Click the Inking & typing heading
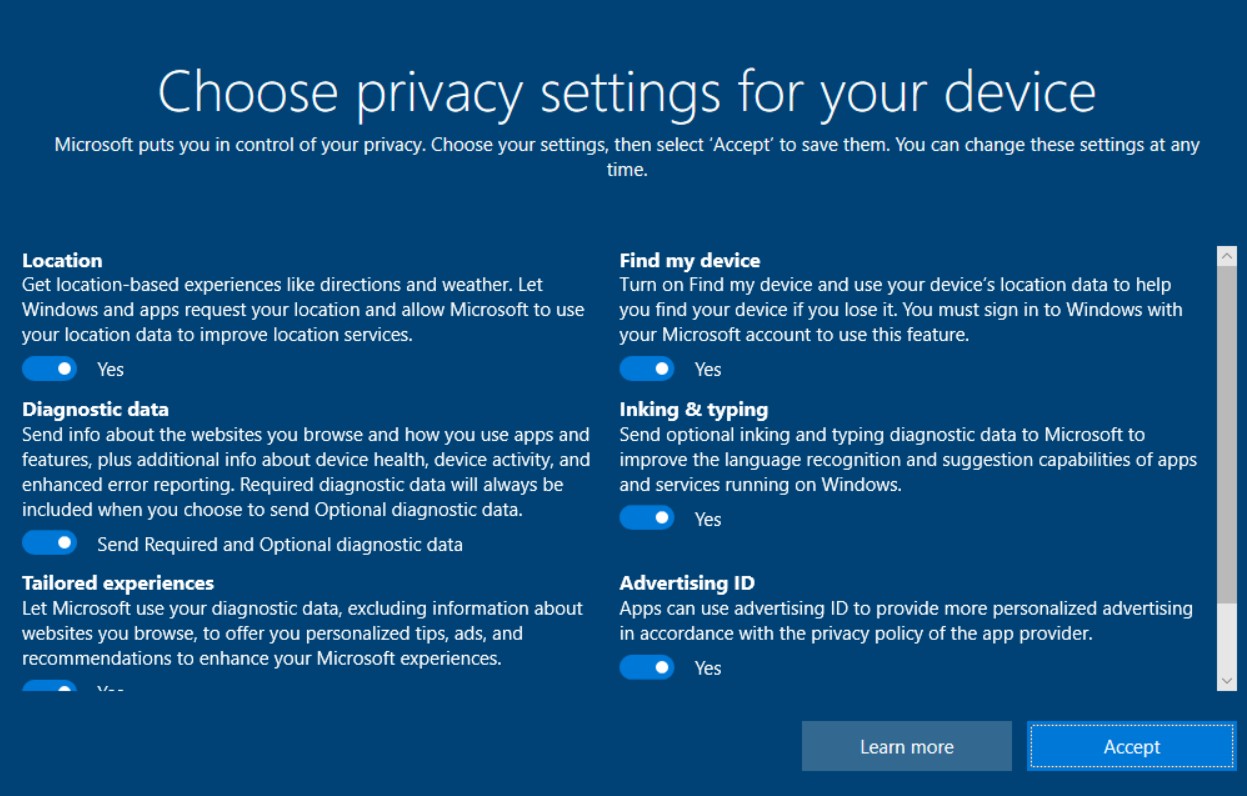The height and width of the screenshot is (796, 1247). coord(693,409)
